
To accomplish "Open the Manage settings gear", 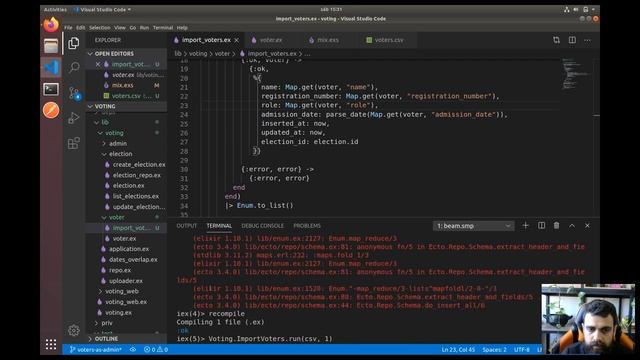I will tap(74, 330).
